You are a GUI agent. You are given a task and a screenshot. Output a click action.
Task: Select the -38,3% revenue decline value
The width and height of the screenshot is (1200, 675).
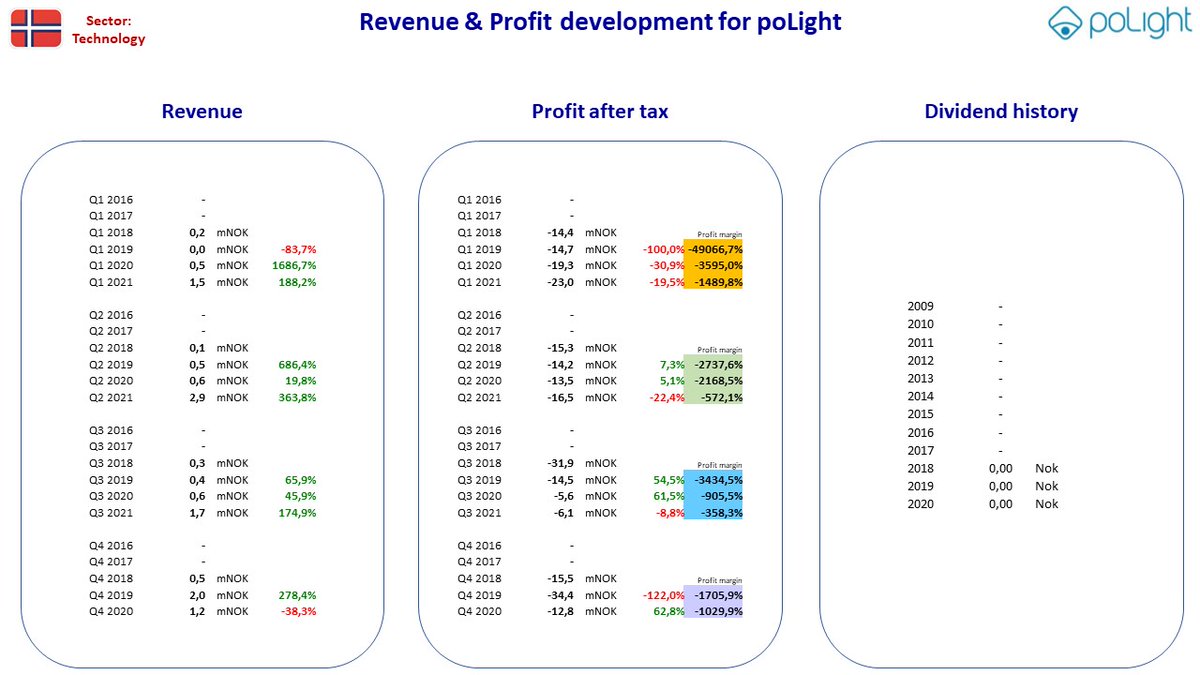299,611
